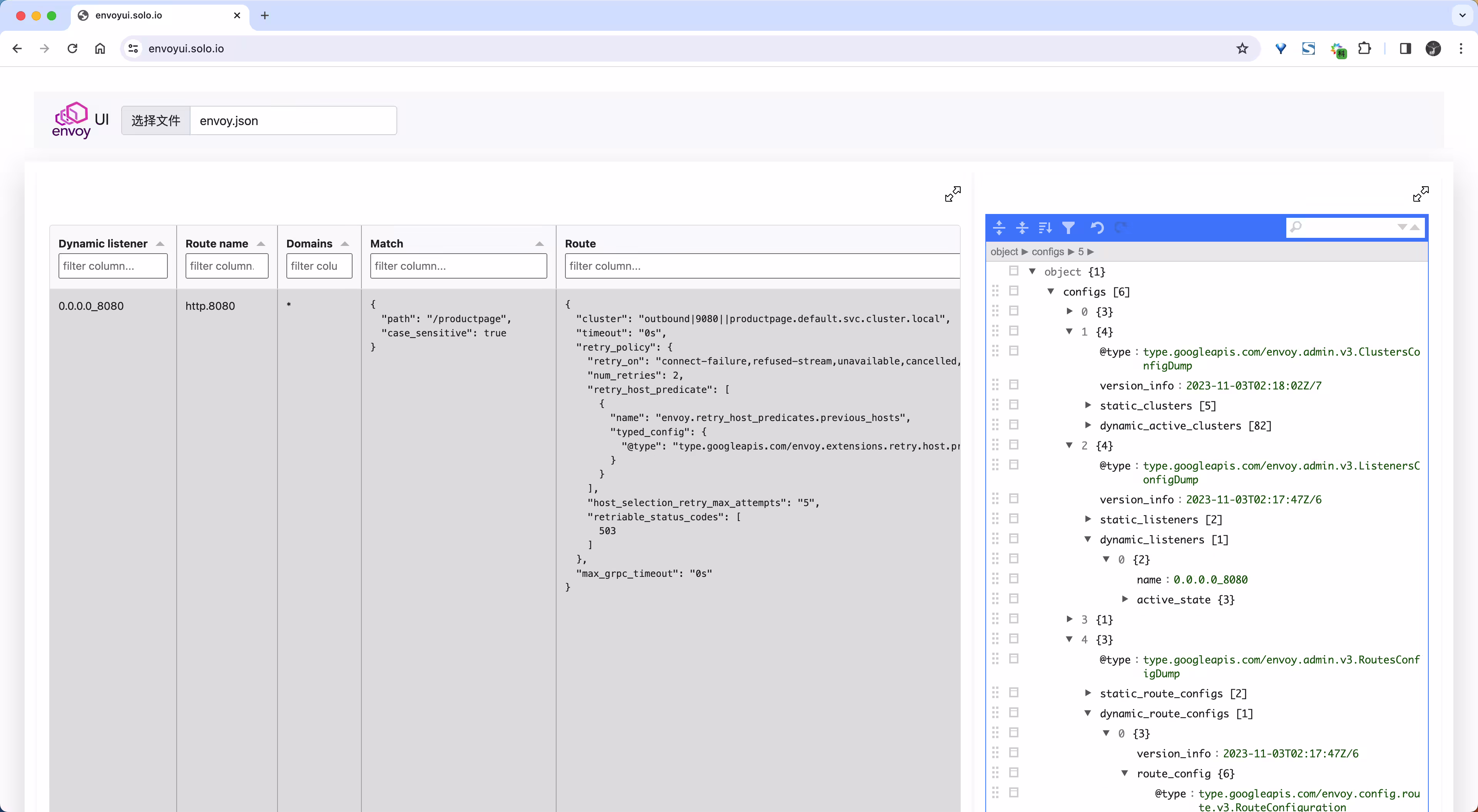The image size is (1478, 812).
Task: Bookmark this page with the star icon
Action: click(x=1242, y=48)
